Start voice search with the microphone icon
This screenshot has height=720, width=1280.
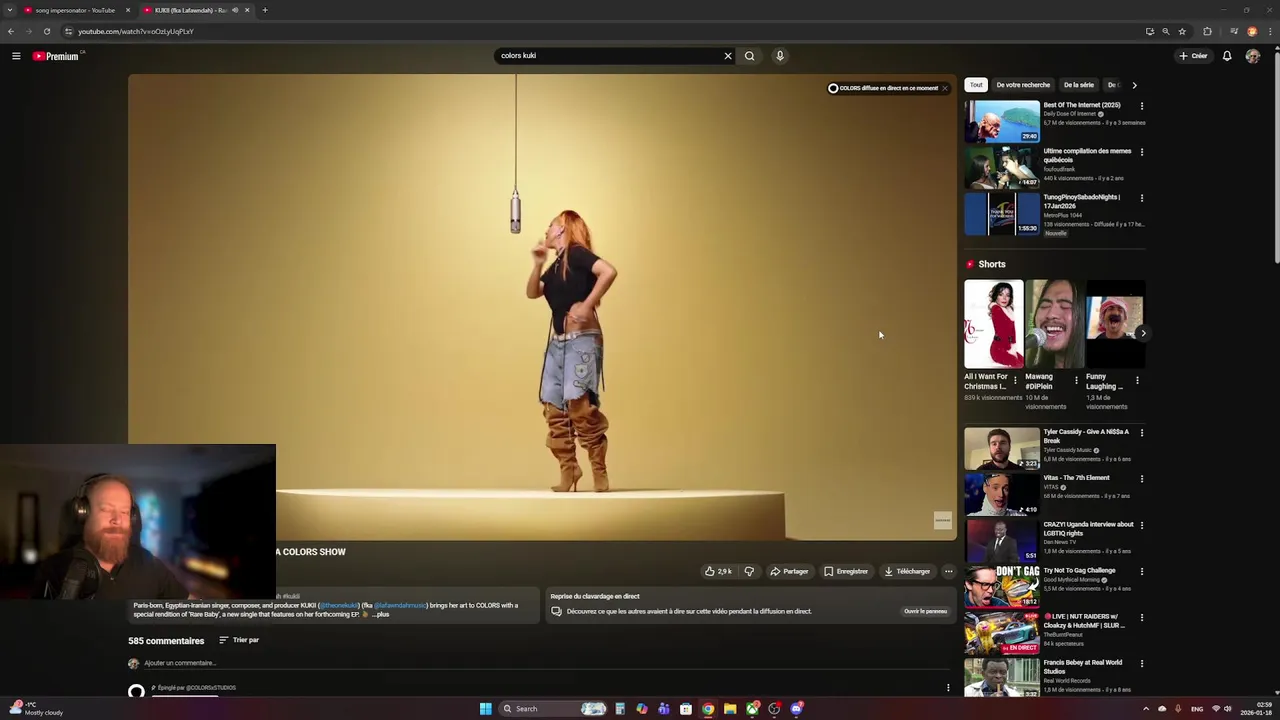click(x=780, y=56)
